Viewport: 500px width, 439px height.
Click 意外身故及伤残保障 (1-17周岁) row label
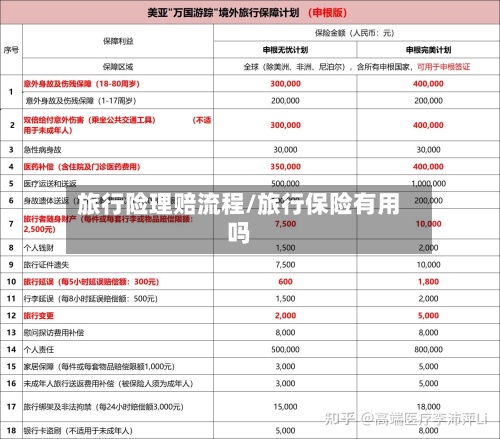[81, 101]
